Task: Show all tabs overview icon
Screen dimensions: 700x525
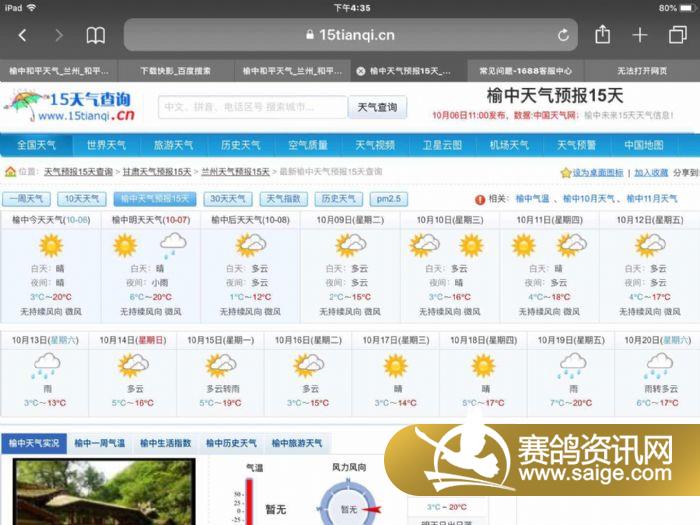Action: point(677,35)
